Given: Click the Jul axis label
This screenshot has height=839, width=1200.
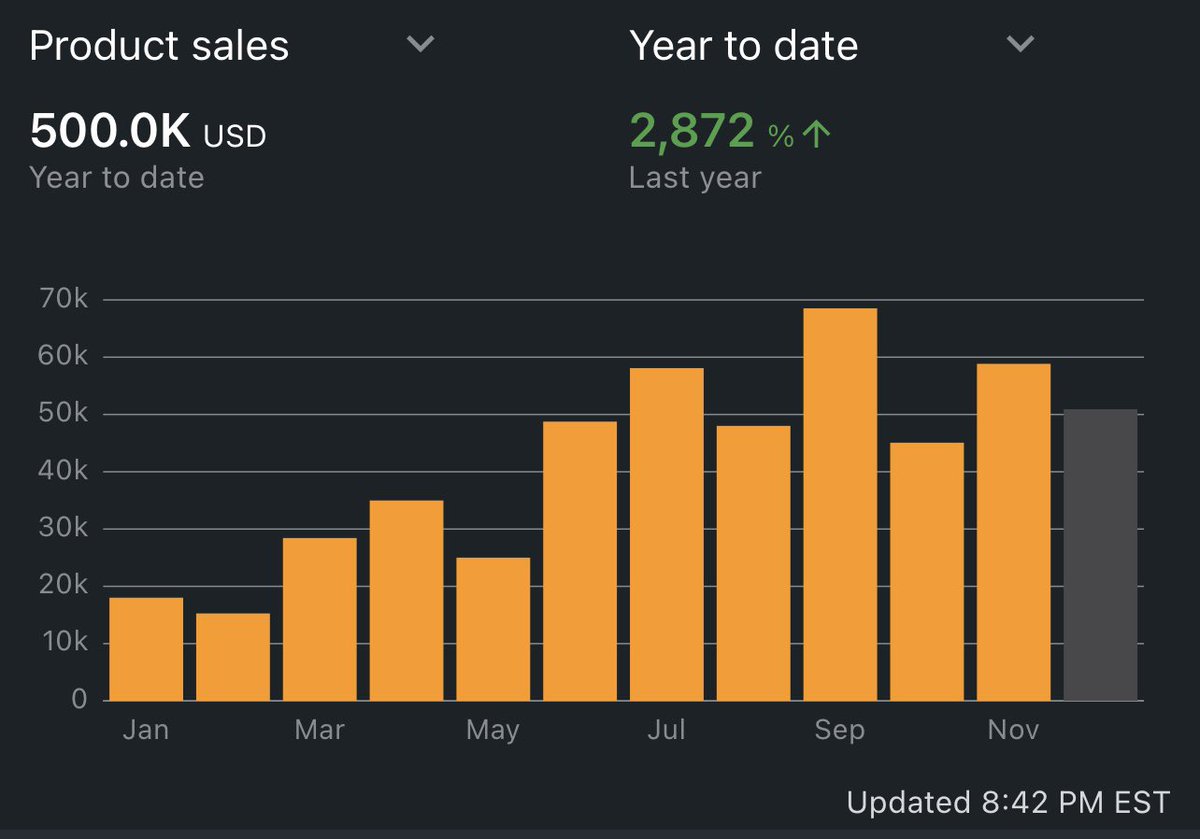Looking at the screenshot, I should (667, 731).
